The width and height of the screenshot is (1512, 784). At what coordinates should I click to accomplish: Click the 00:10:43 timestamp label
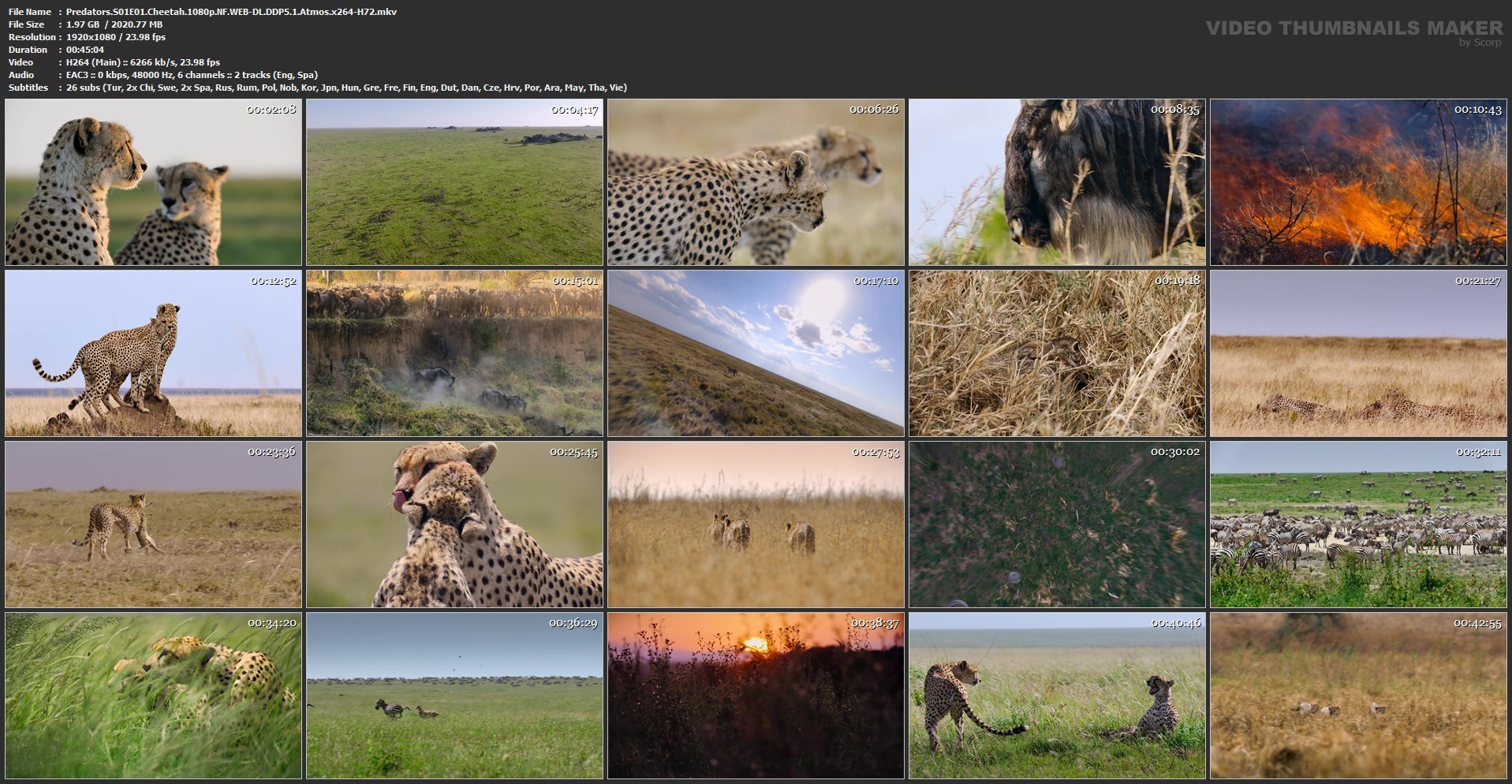pyautogui.click(x=1477, y=110)
